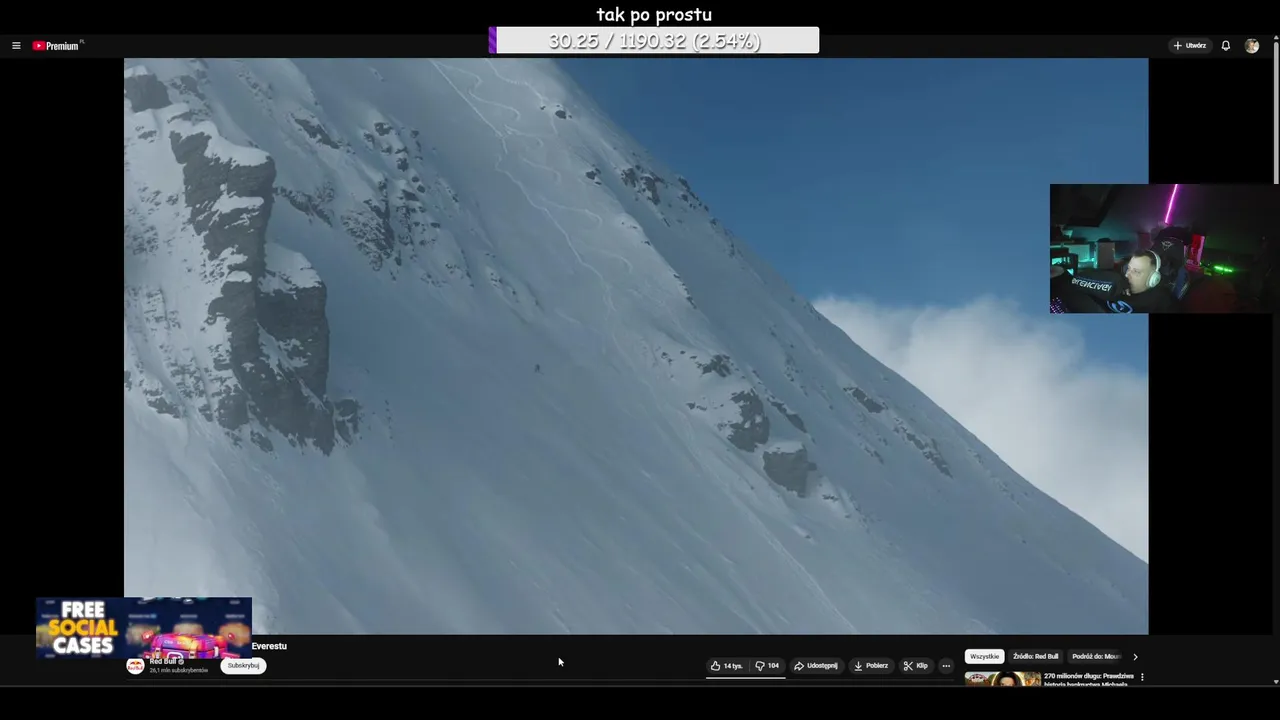Click the main video player to pause
This screenshot has width=1280, height=720.
coord(636,346)
